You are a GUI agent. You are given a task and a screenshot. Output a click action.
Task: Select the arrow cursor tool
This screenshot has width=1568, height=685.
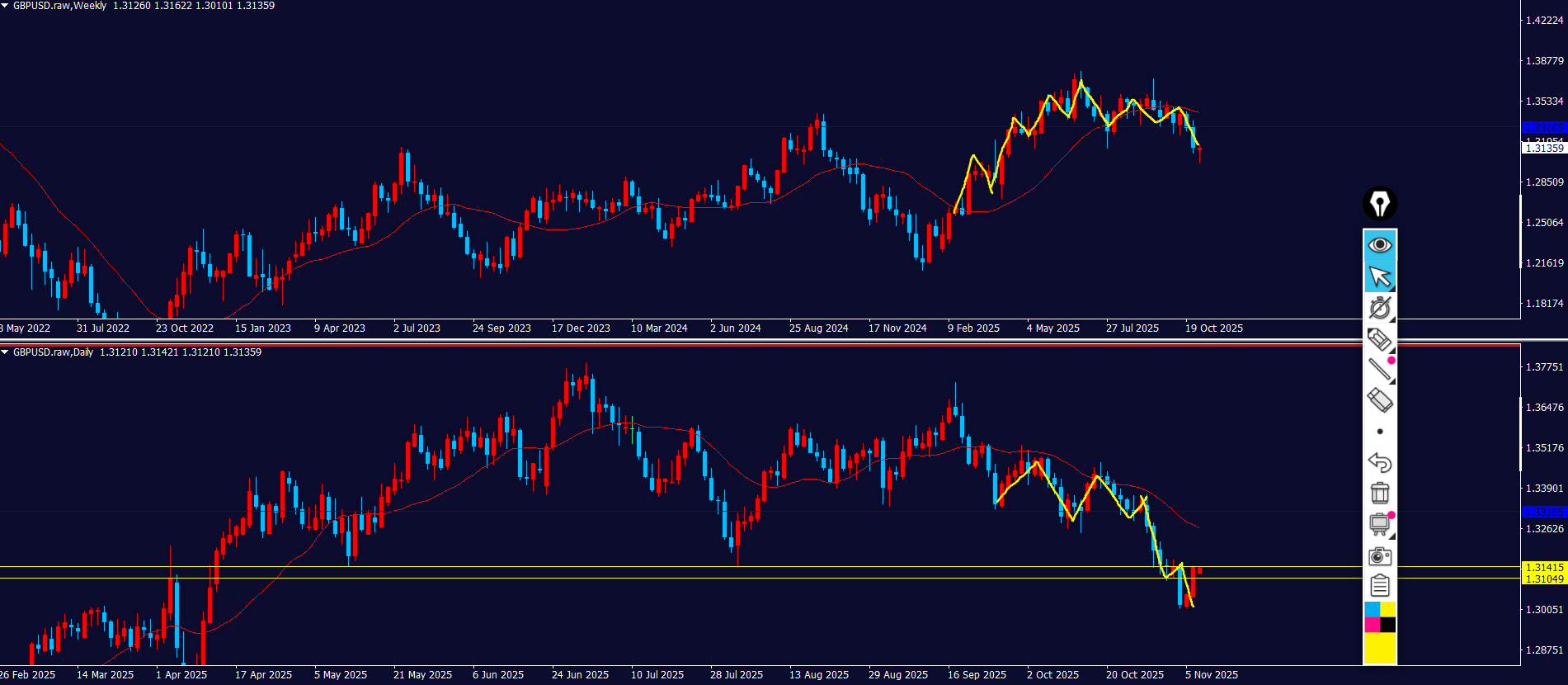(x=1380, y=276)
